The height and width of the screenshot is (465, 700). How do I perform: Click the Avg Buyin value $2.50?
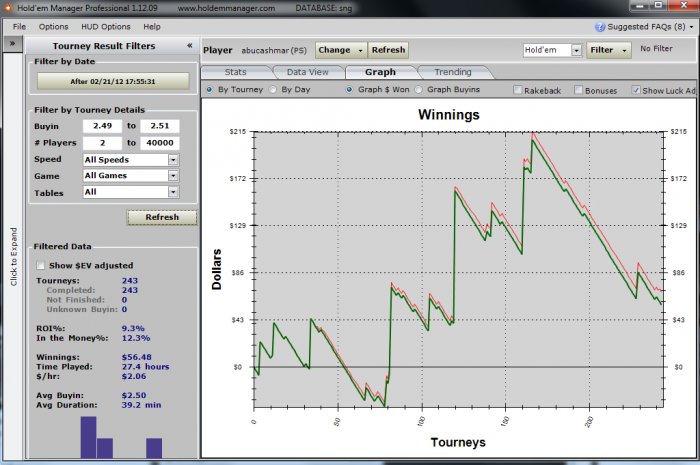click(x=134, y=395)
